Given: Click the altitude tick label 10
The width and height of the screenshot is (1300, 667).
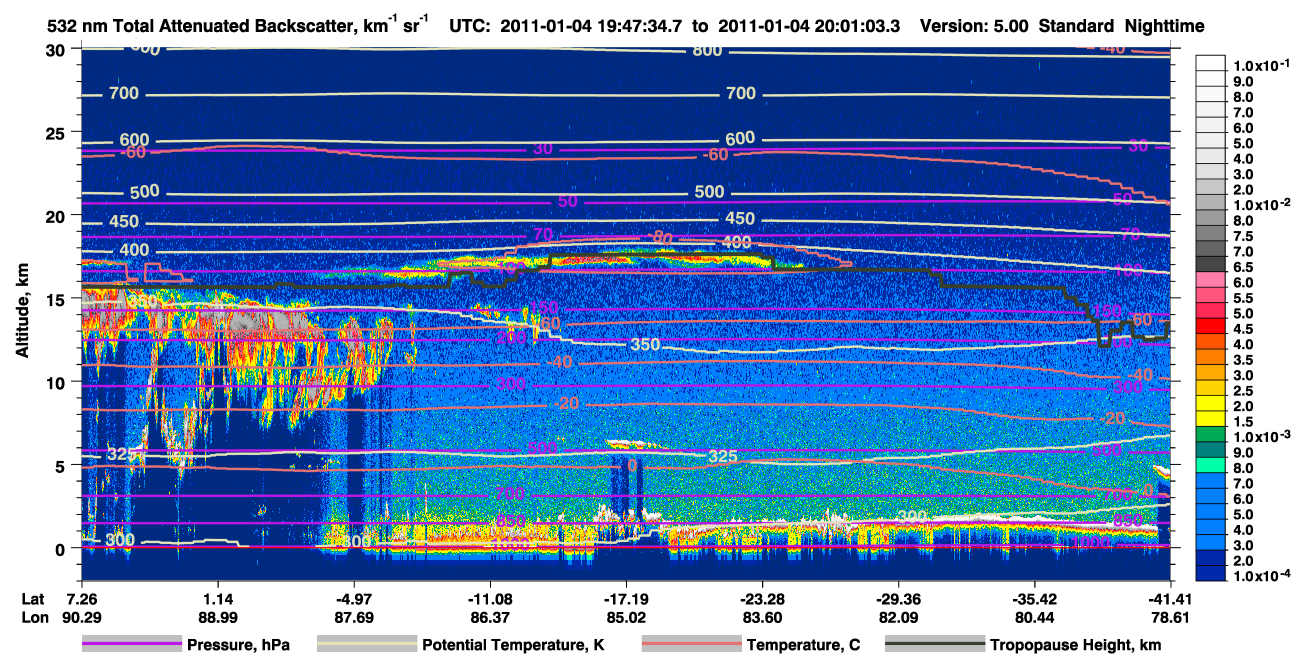Looking at the screenshot, I should [x=56, y=382].
